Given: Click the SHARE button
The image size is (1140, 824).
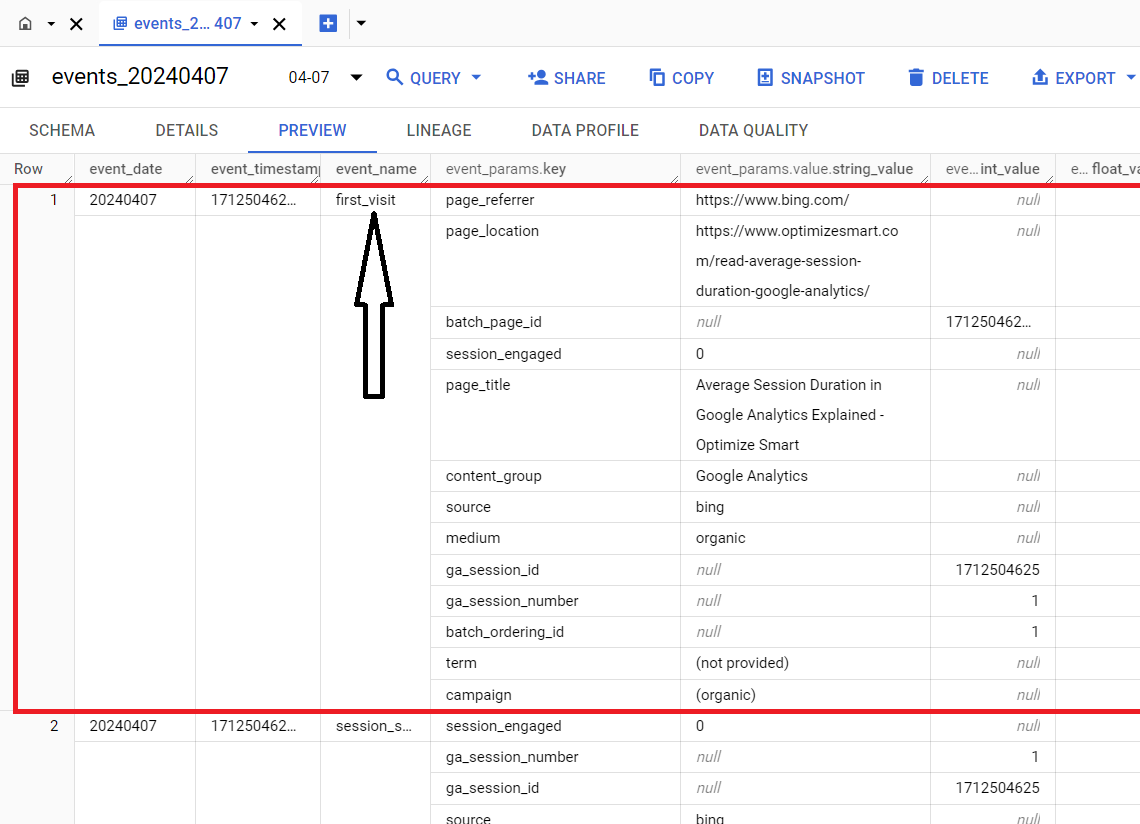Looking at the screenshot, I should pyautogui.click(x=566, y=78).
